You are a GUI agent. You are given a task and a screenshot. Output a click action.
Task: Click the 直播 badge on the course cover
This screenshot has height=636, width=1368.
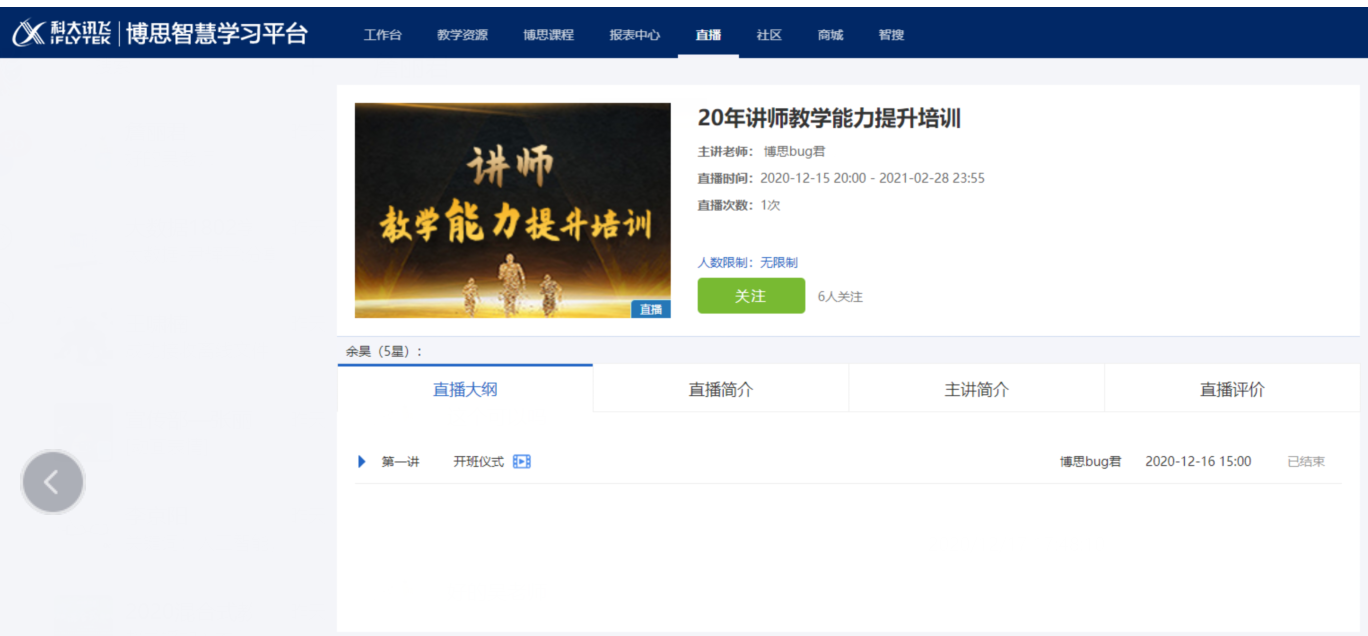[652, 309]
